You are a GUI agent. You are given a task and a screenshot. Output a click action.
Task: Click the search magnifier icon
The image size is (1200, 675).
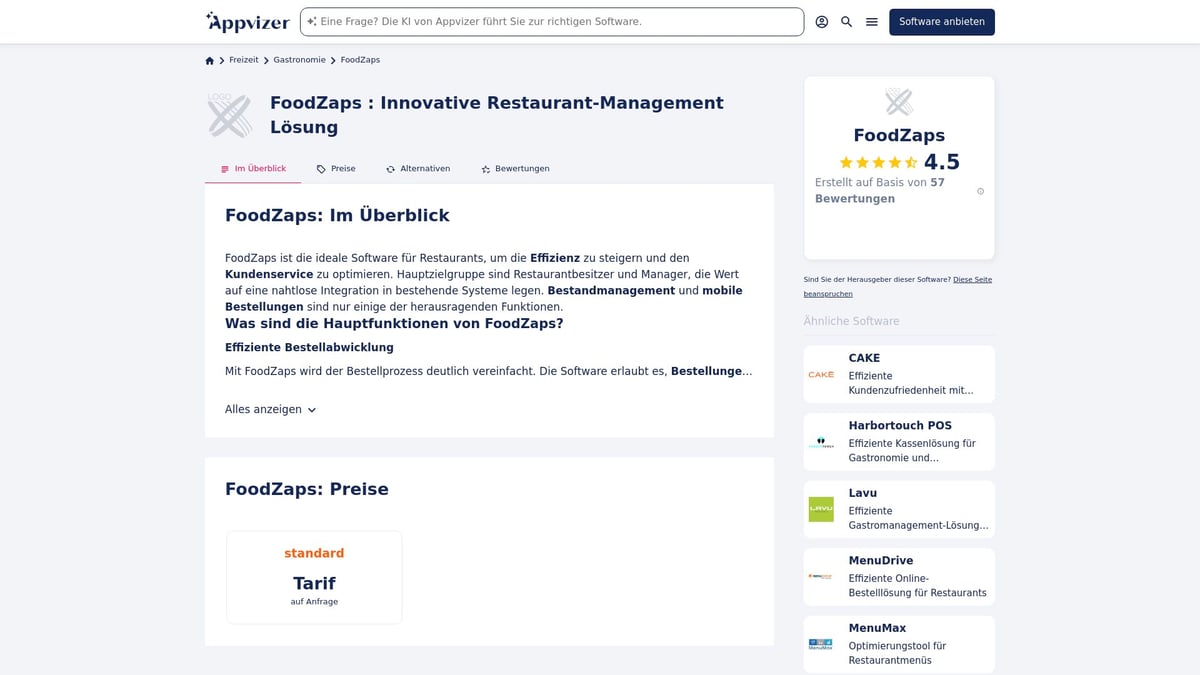[x=846, y=21]
